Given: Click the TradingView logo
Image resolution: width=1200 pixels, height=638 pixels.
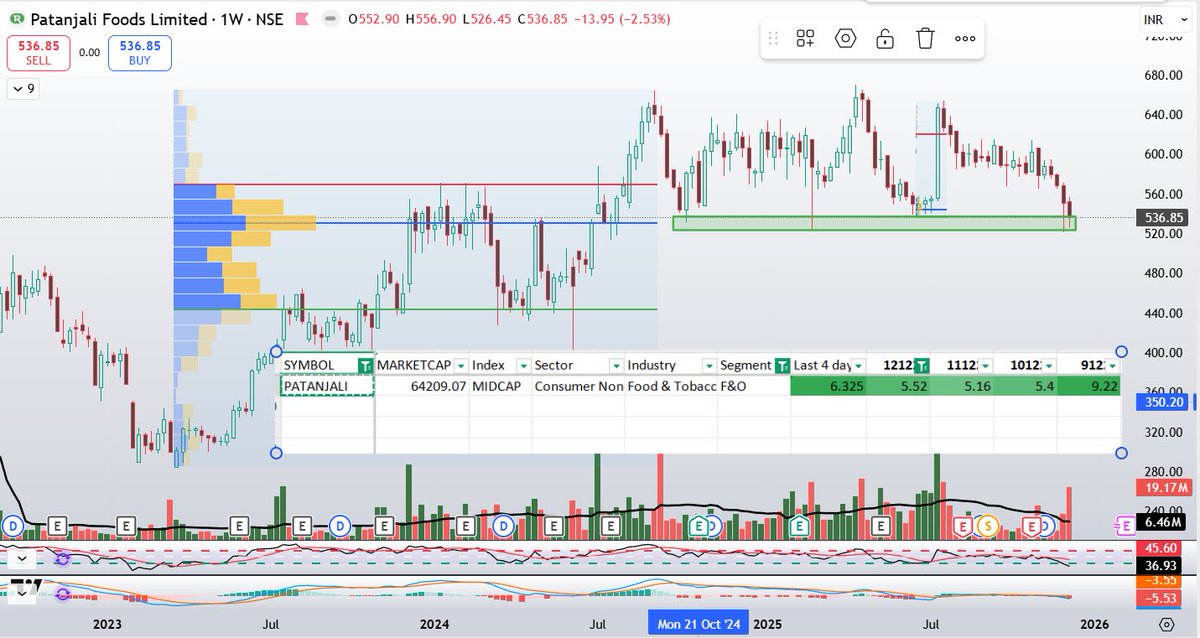Looking at the screenshot, I should [x=25, y=585].
